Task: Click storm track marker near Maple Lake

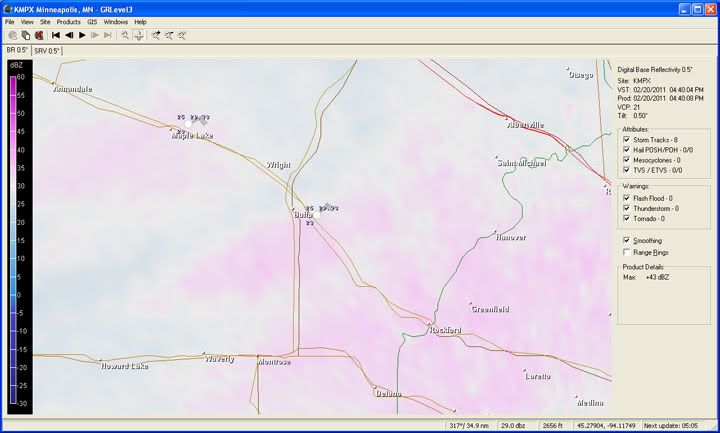Action: click(188, 124)
